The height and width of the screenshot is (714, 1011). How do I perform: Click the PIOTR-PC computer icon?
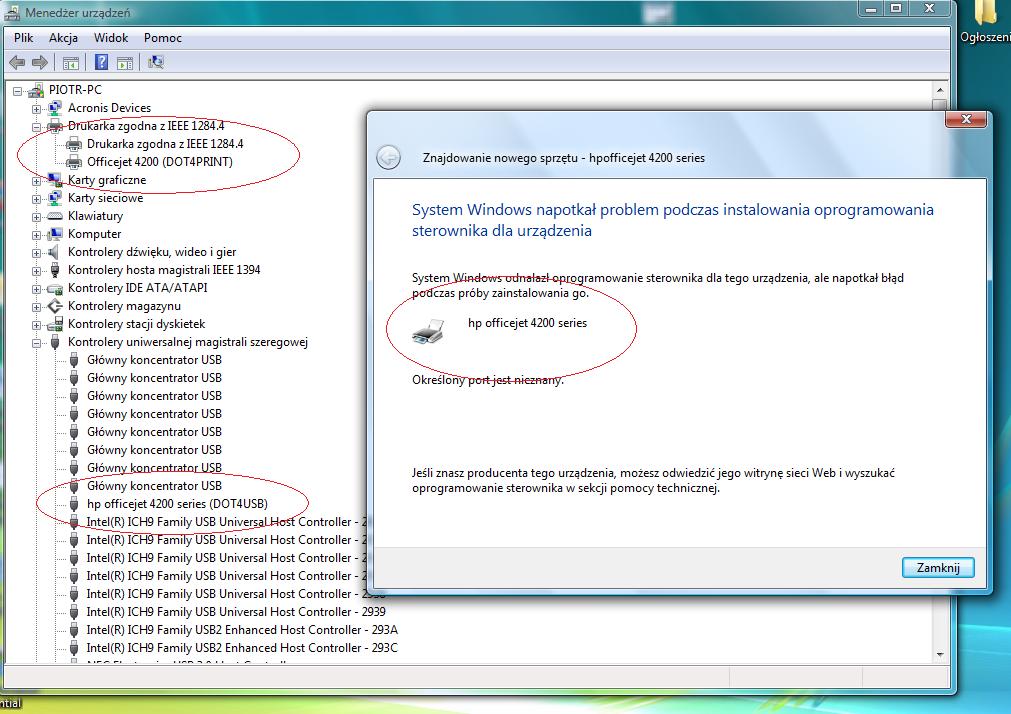pyautogui.click(x=36, y=90)
